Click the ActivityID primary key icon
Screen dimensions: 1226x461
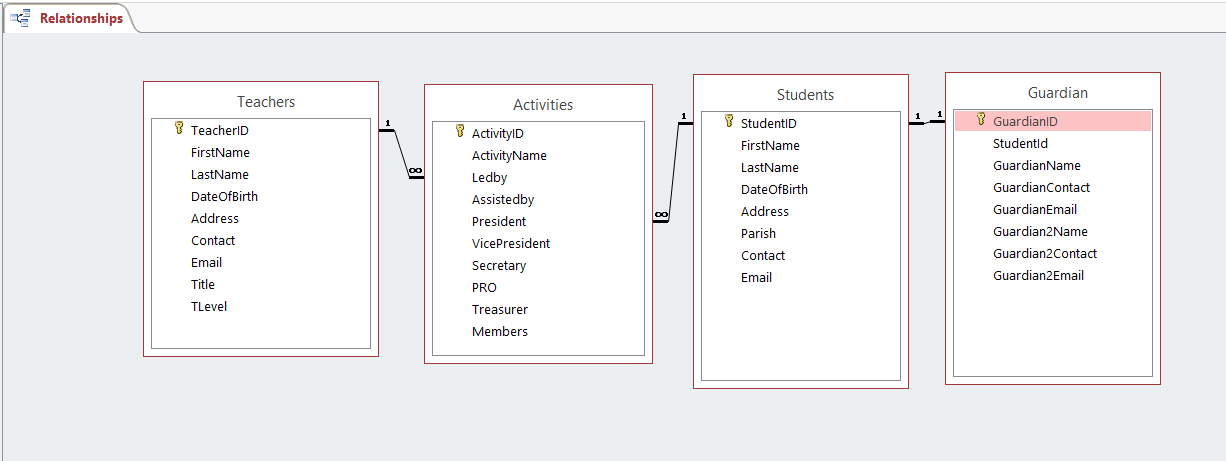coord(460,132)
